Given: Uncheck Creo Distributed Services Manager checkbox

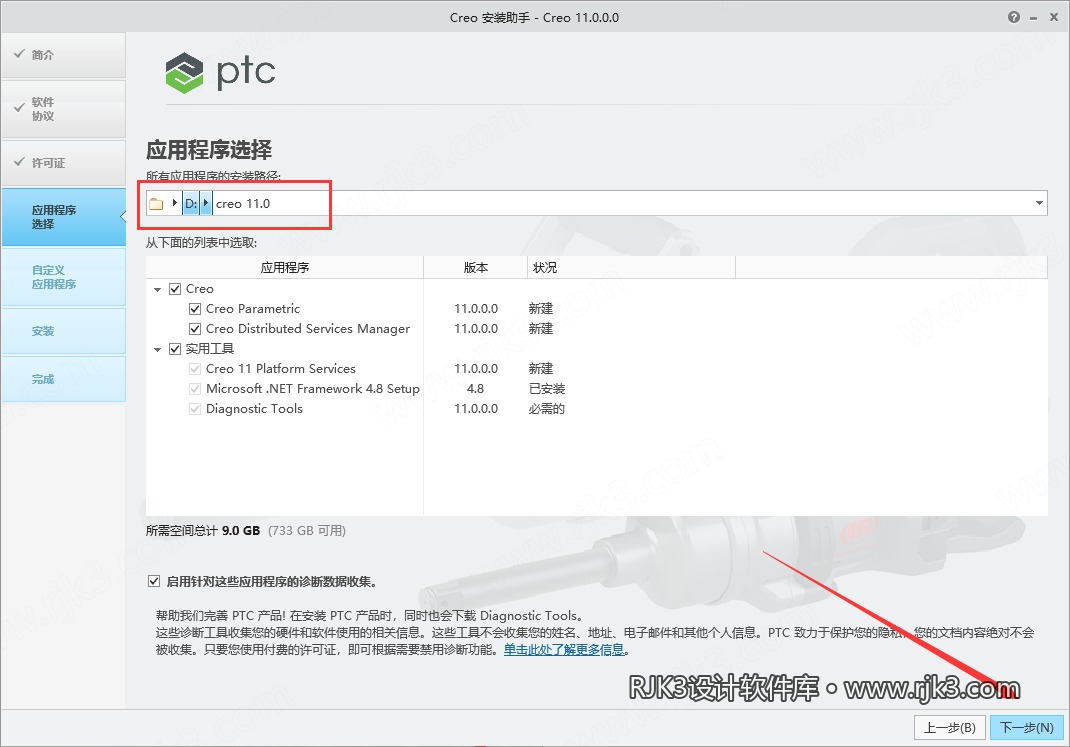Looking at the screenshot, I should click(x=194, y=329).
